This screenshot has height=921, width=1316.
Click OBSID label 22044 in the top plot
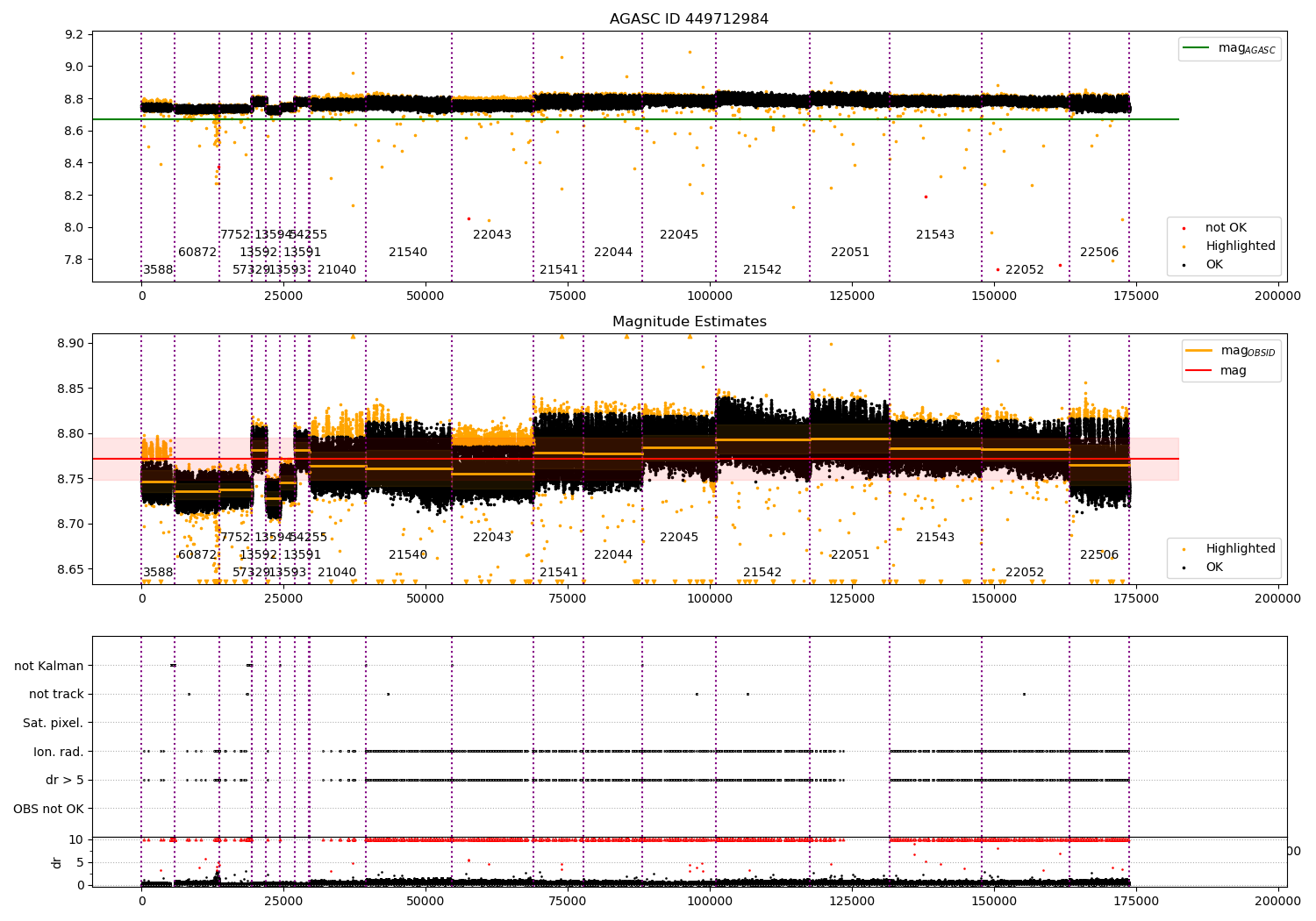(x=613, y=253)
